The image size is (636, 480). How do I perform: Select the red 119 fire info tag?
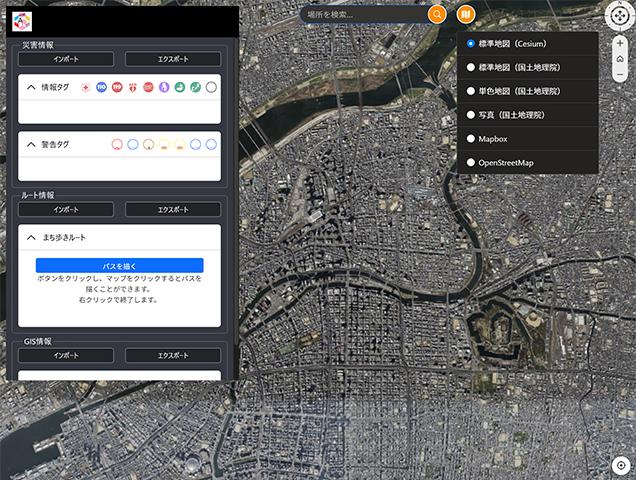pyautogui.click(x=117, y=87)
